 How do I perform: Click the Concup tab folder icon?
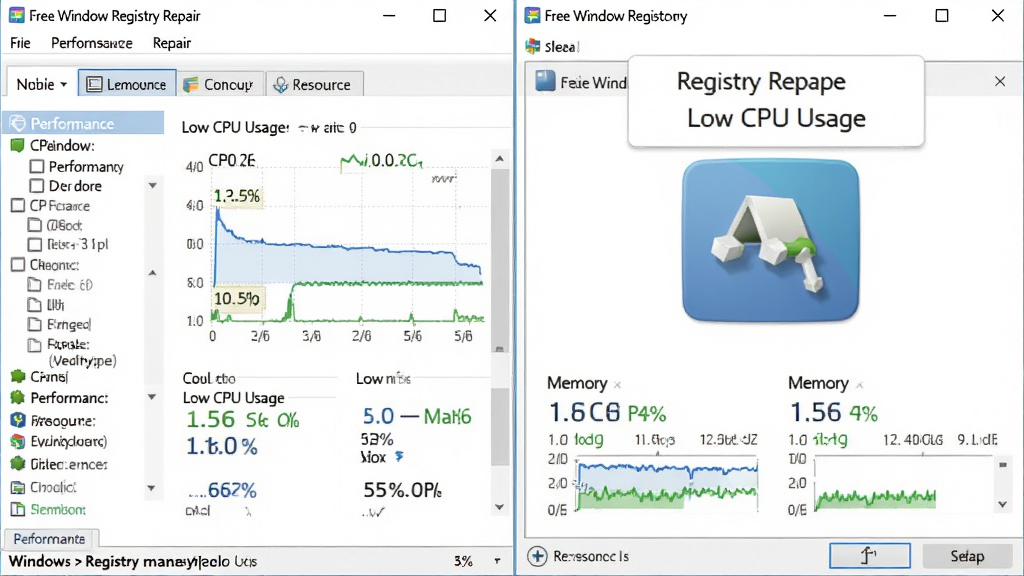[x=191, y=85]
